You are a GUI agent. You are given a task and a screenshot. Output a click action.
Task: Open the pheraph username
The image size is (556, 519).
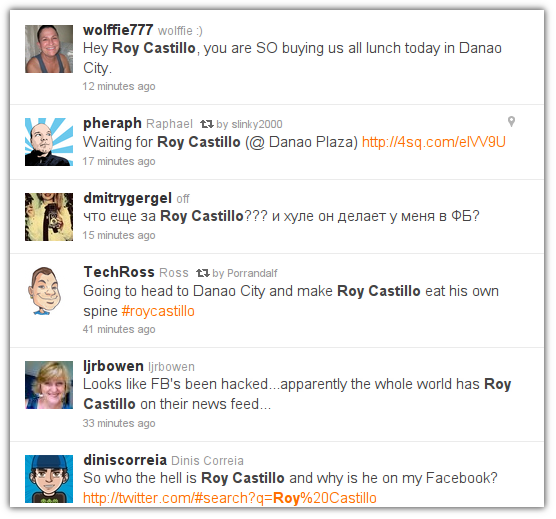coord(112,123)
